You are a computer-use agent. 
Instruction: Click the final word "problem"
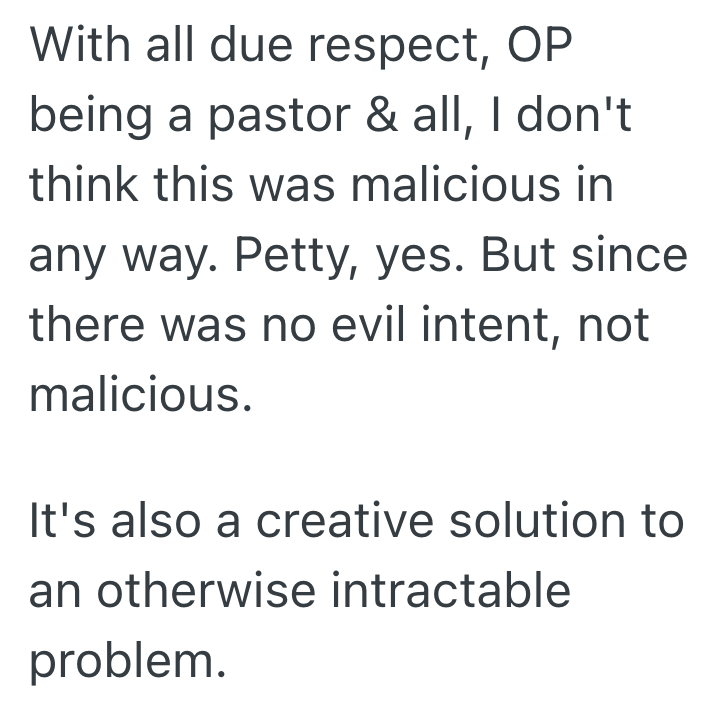(122, 663)
